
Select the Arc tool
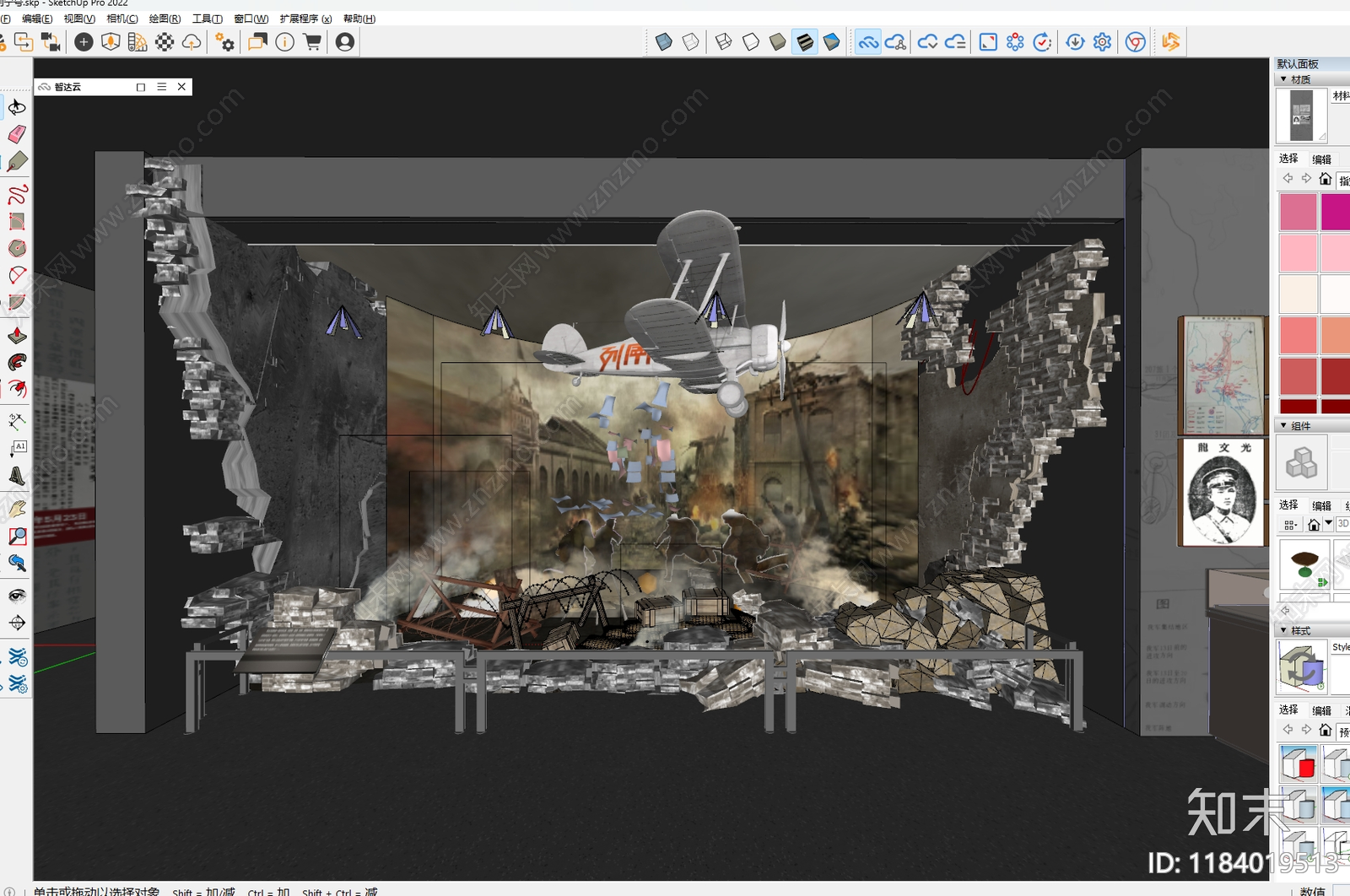(17, 275)
